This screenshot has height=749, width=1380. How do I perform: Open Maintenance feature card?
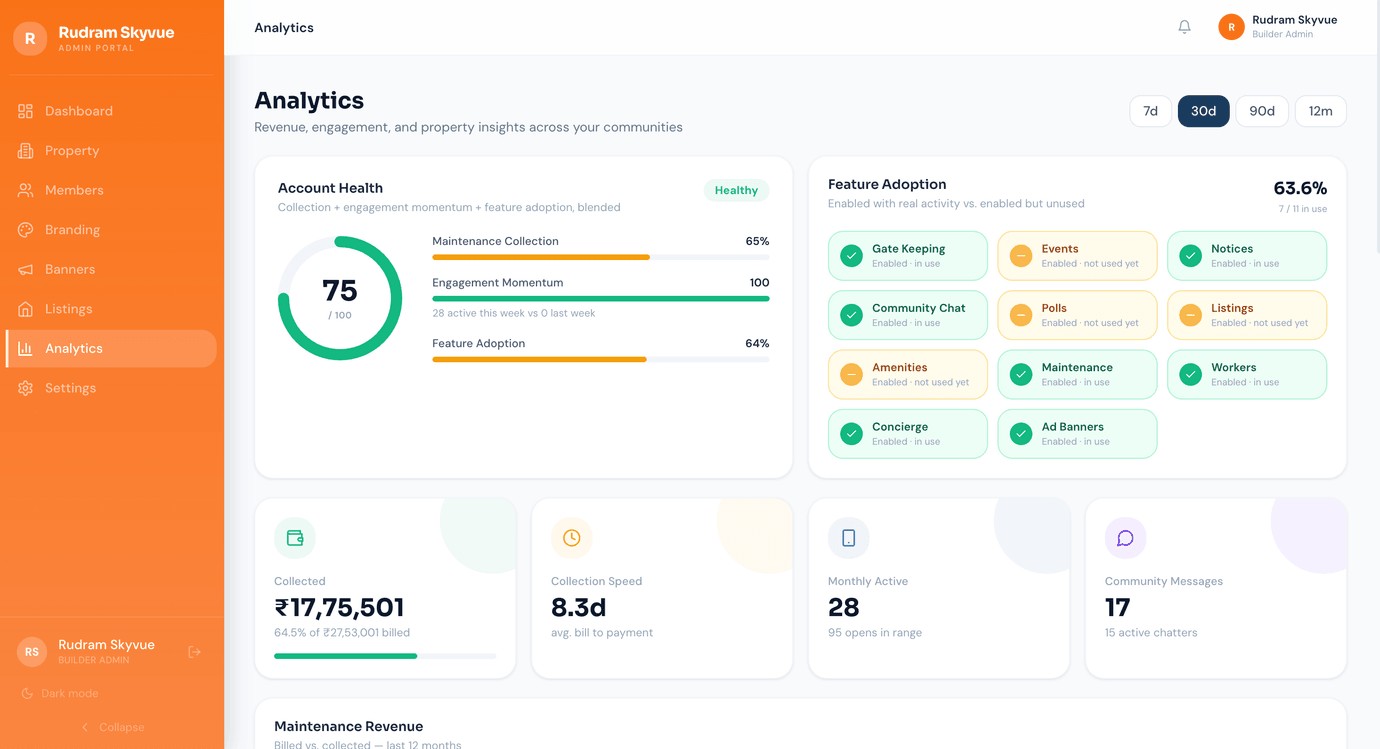[x=1077, y=374]
